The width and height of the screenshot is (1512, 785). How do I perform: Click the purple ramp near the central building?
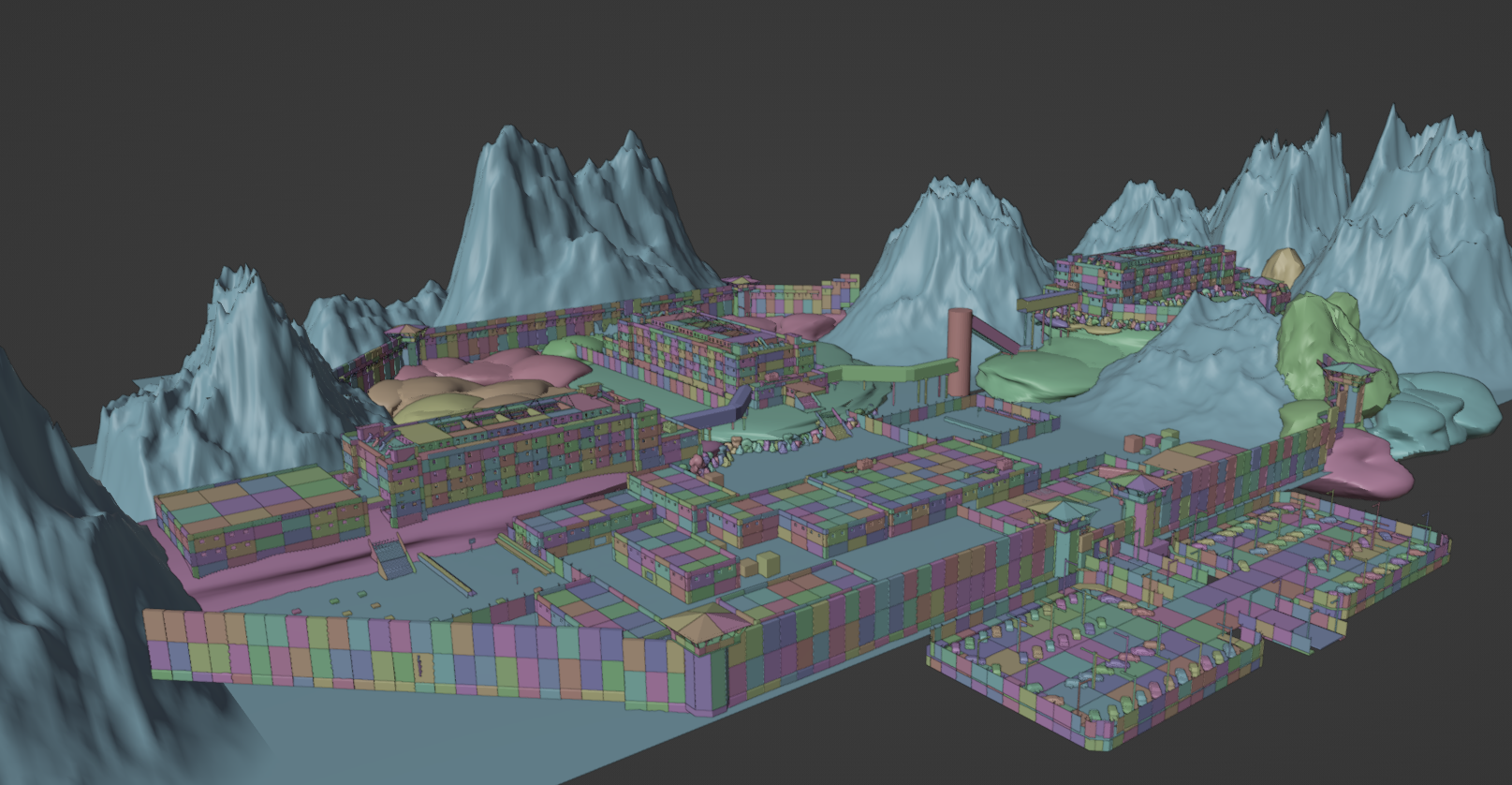coord(735,407)
